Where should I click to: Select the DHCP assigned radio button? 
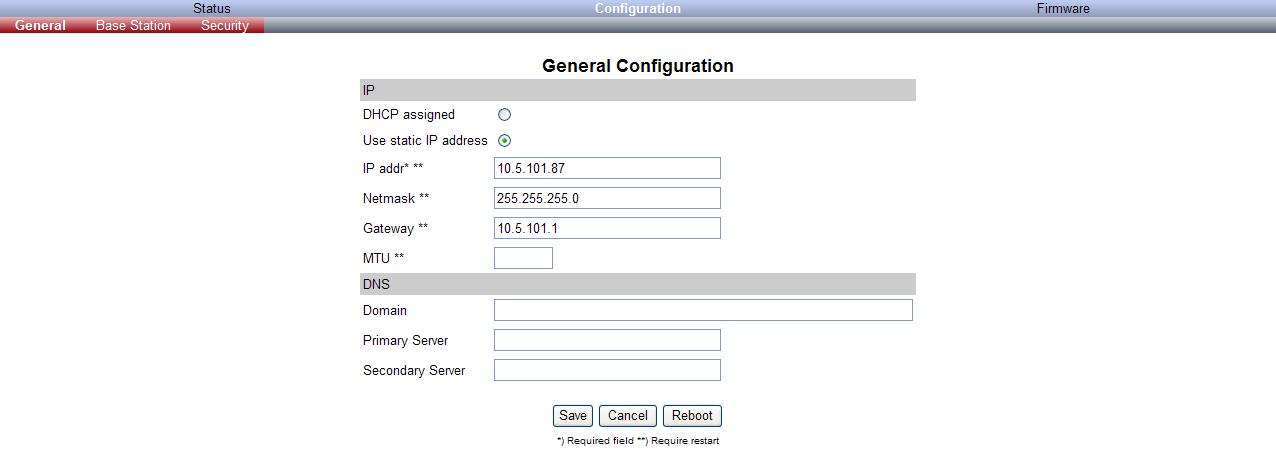click(504, 115)
